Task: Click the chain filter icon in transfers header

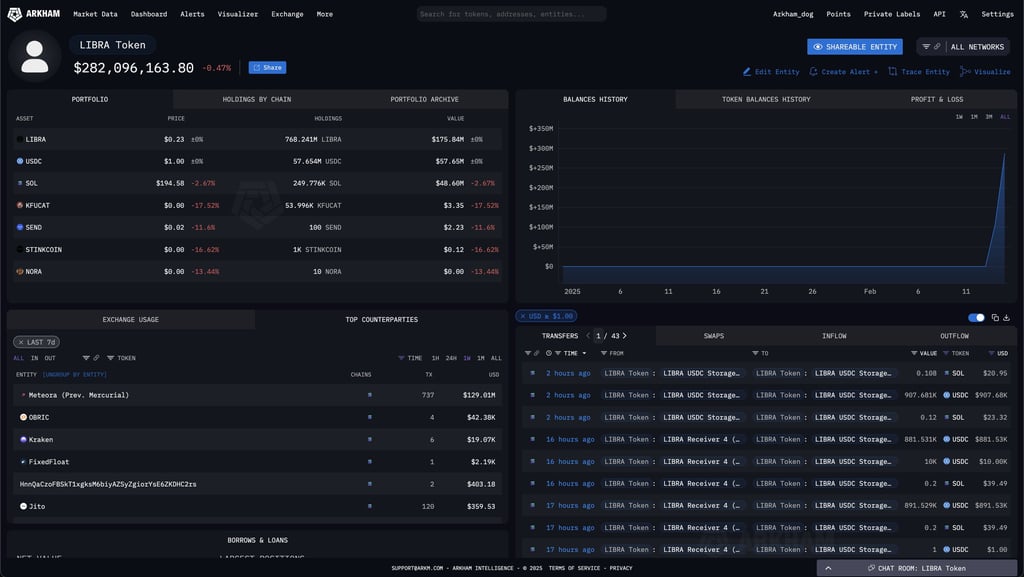Action: [x=532, y=353]
